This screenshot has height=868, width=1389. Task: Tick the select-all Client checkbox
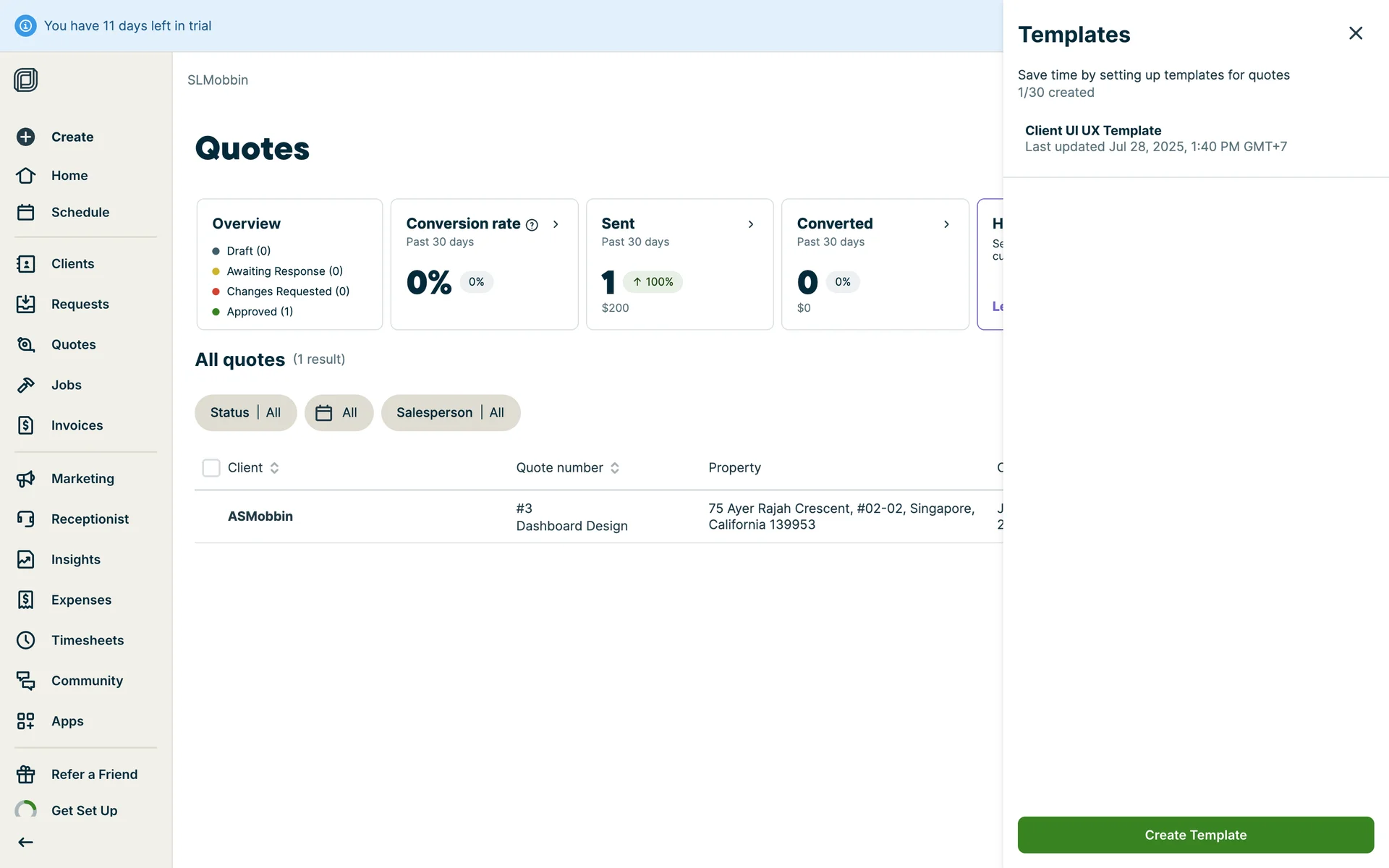211,468
